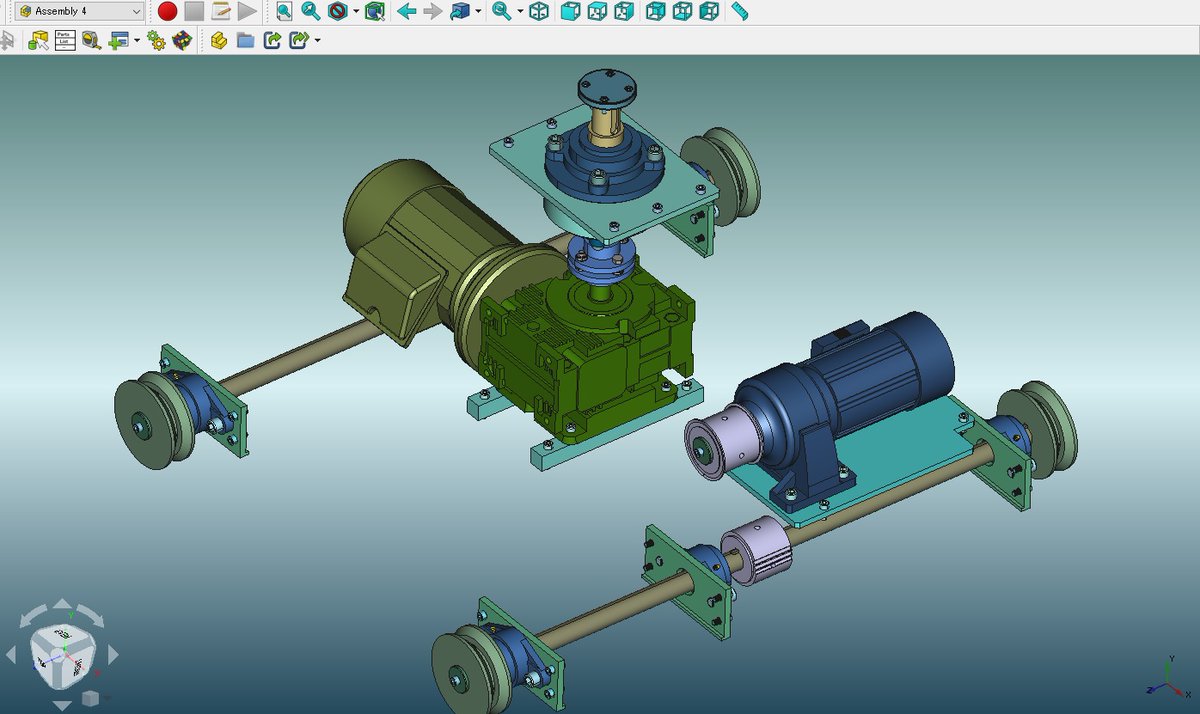Click the counterclockwise roll arrow on navigator

pos(32,615)
